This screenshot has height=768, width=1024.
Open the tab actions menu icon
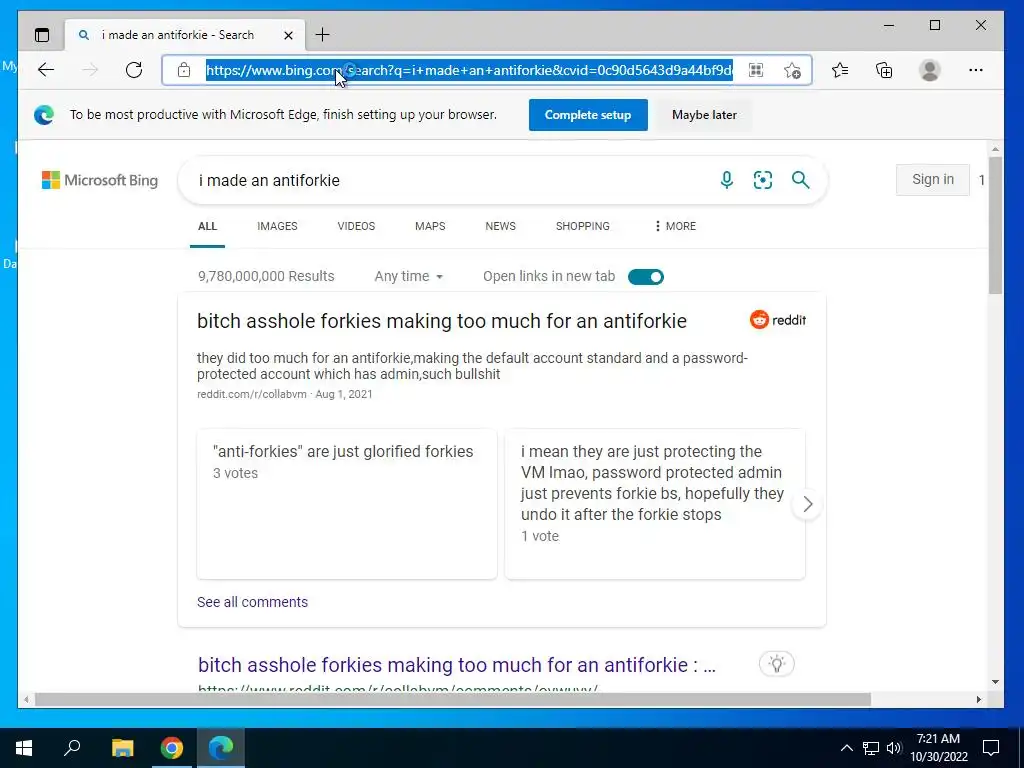(42, 35)
